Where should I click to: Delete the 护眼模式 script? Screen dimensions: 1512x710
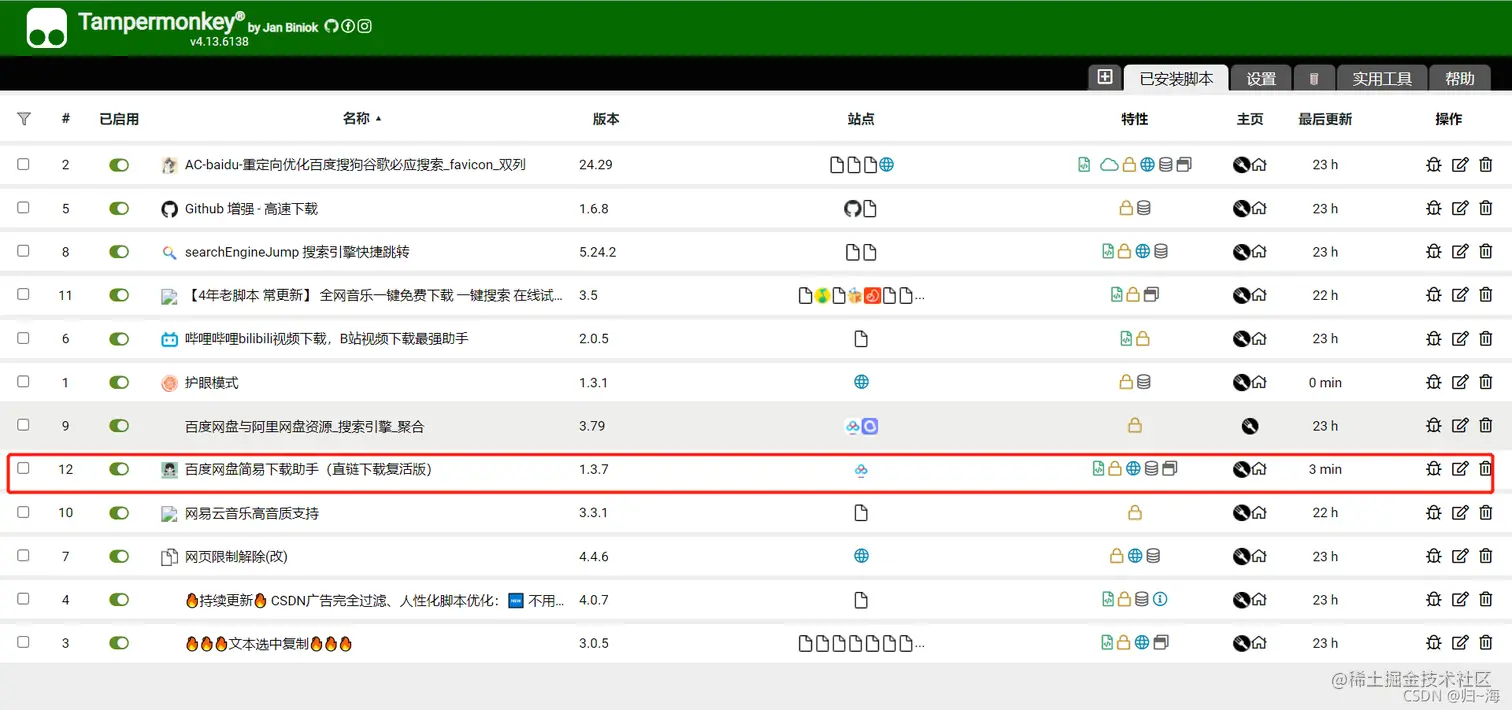point(1486,382)
